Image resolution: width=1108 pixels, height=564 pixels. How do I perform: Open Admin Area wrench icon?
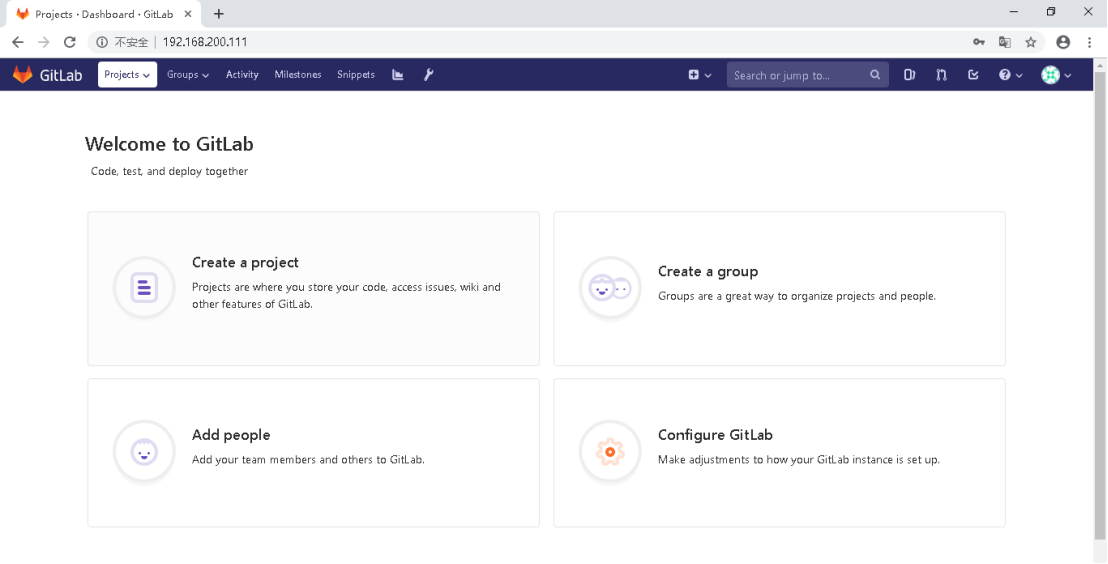tap(428, 74)
